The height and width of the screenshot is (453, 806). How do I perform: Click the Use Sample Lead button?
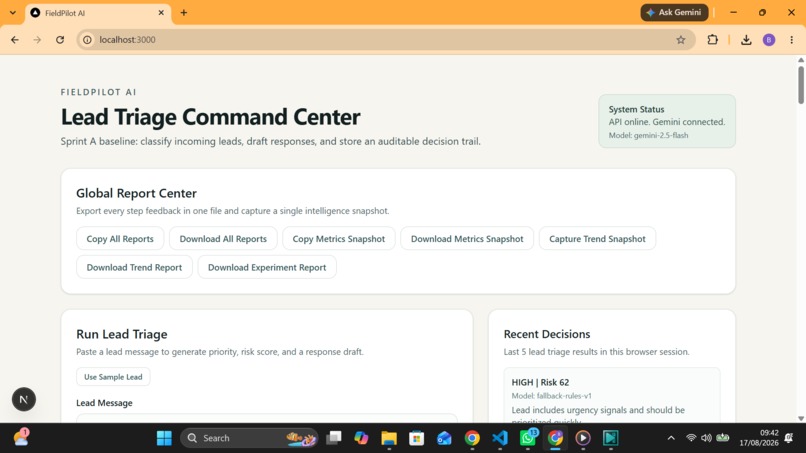click(113, 377)
